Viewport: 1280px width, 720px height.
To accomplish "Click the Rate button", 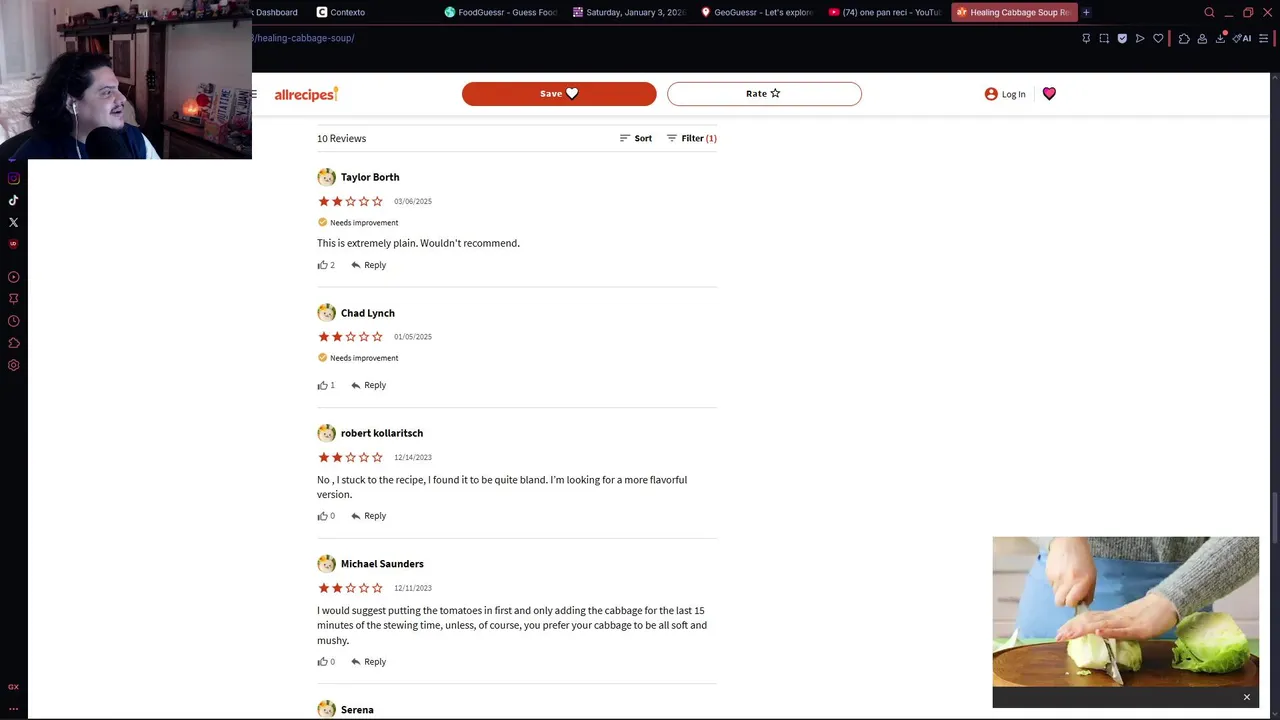I will pos(764,94).
